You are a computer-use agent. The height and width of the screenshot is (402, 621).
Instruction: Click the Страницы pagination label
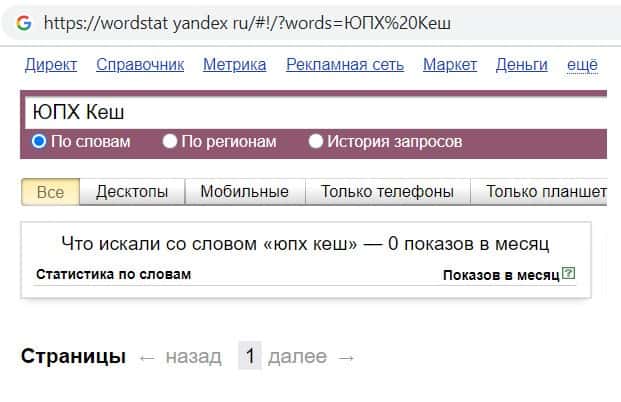click(74, 356)
